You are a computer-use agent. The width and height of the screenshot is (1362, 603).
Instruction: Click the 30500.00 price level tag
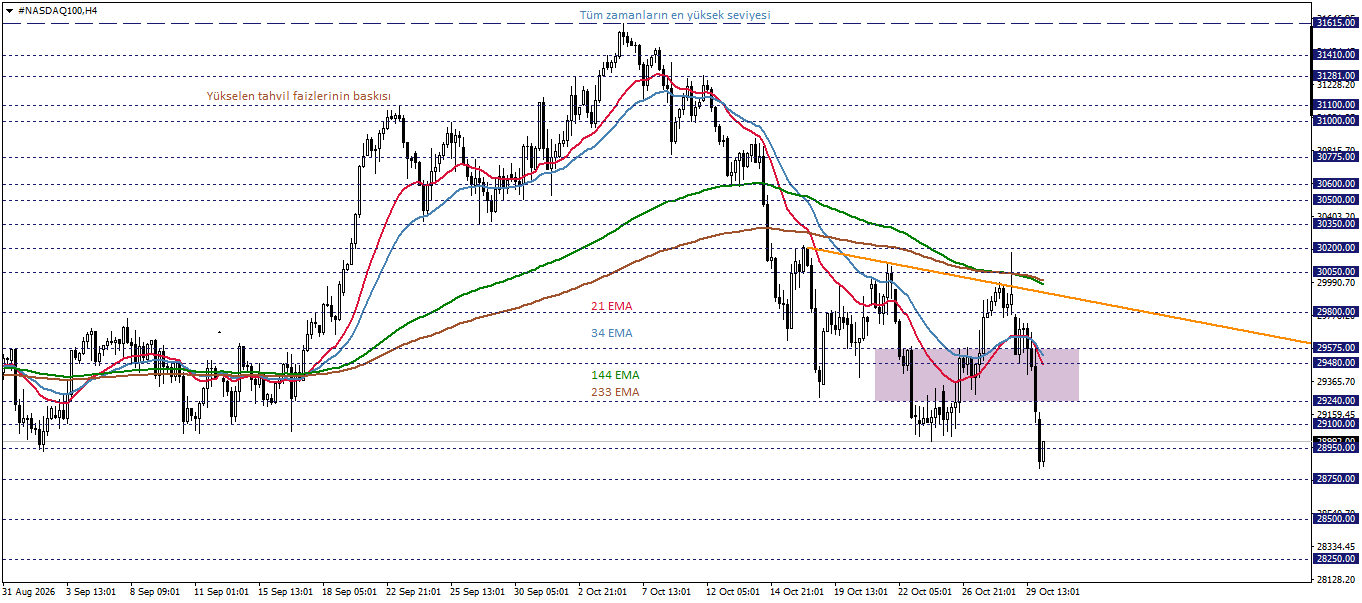click(1336, 199)
